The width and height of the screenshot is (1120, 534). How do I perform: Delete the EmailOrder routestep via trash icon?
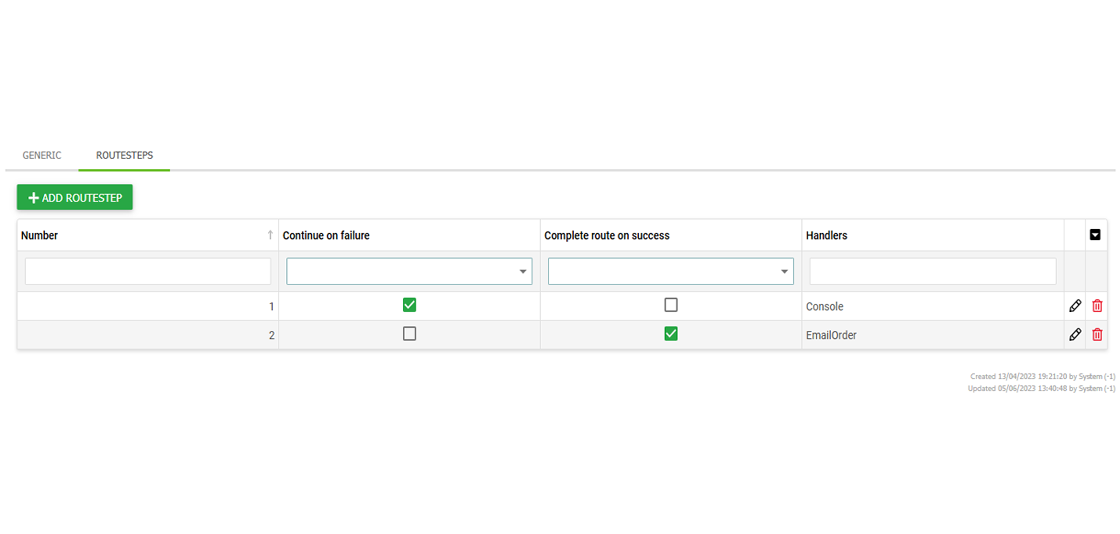[1097, 334]
